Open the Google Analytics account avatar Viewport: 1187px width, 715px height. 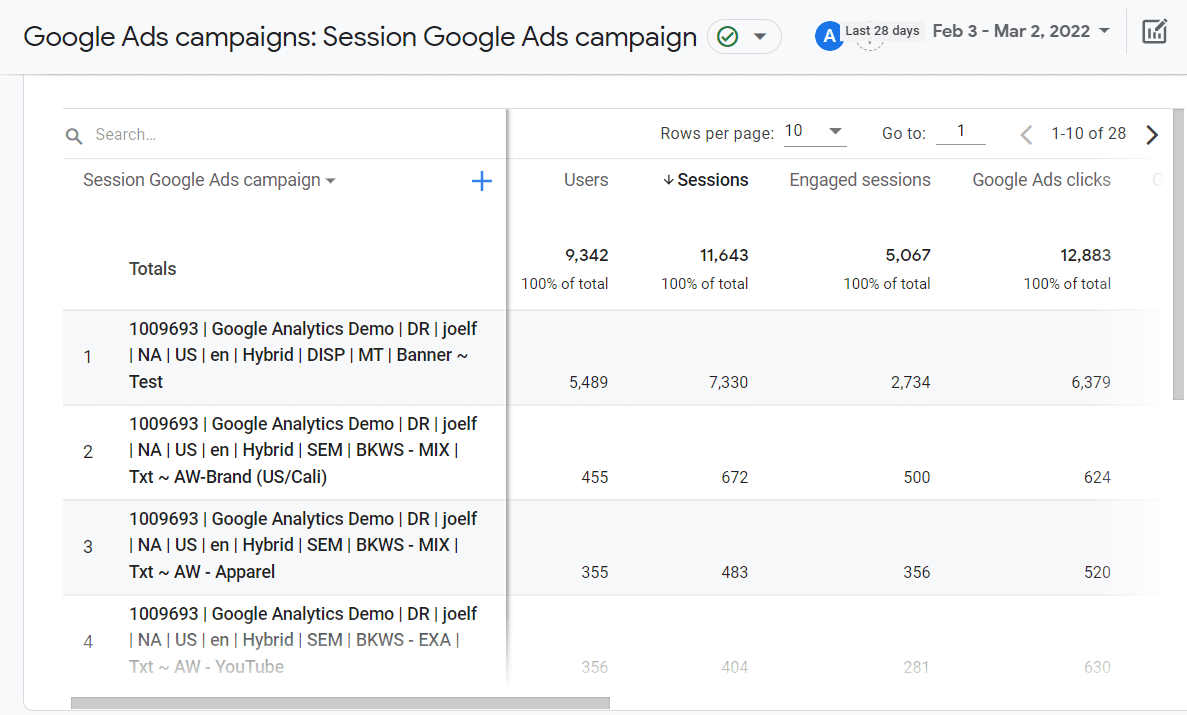[829, 35]
